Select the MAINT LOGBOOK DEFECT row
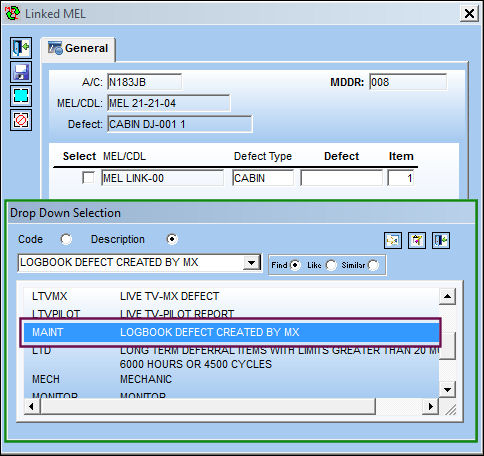 click(231, 332)
